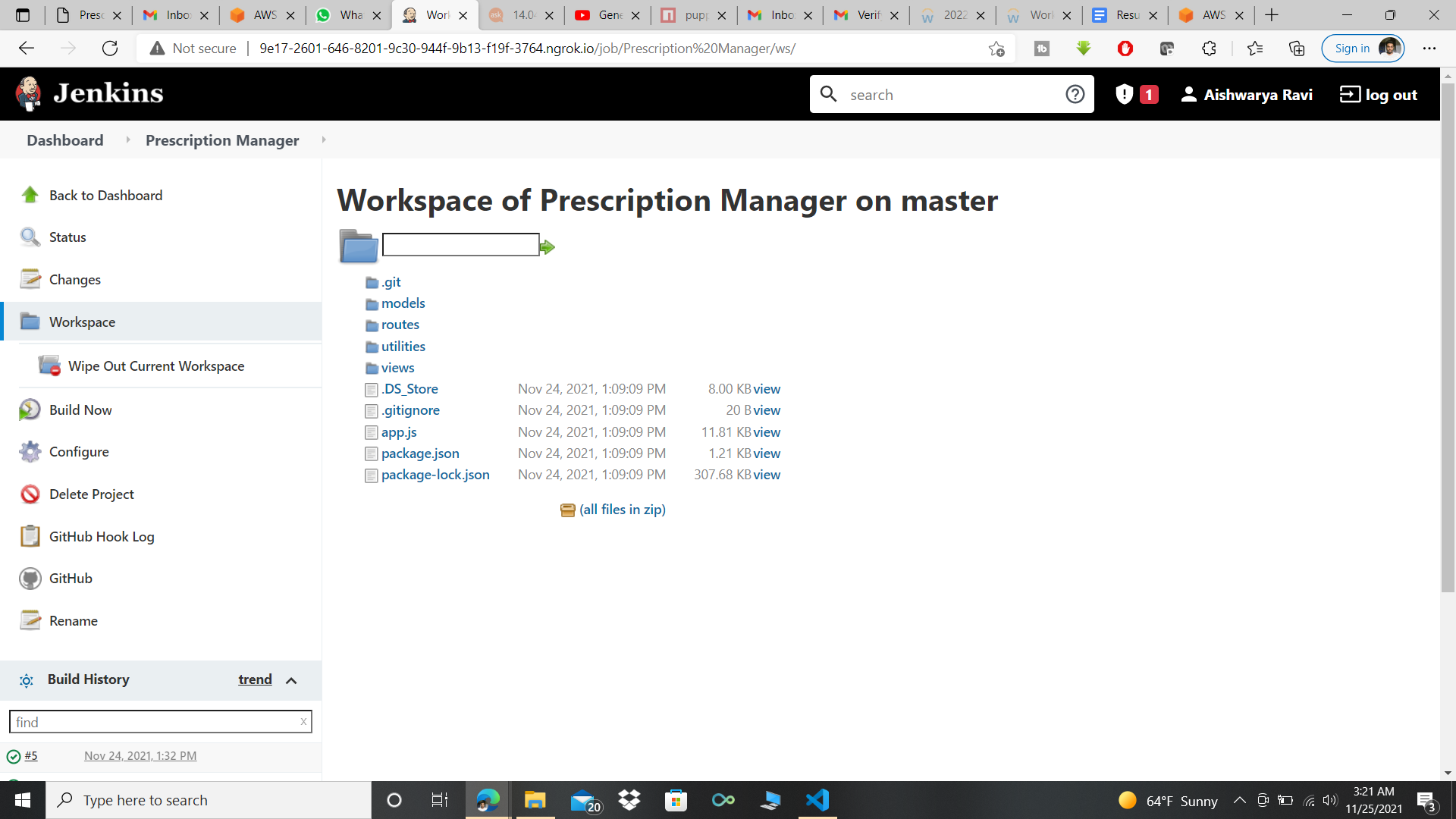
Task: Open Visual Studio Code from the taskbar
Action: (x=817, y=800)
